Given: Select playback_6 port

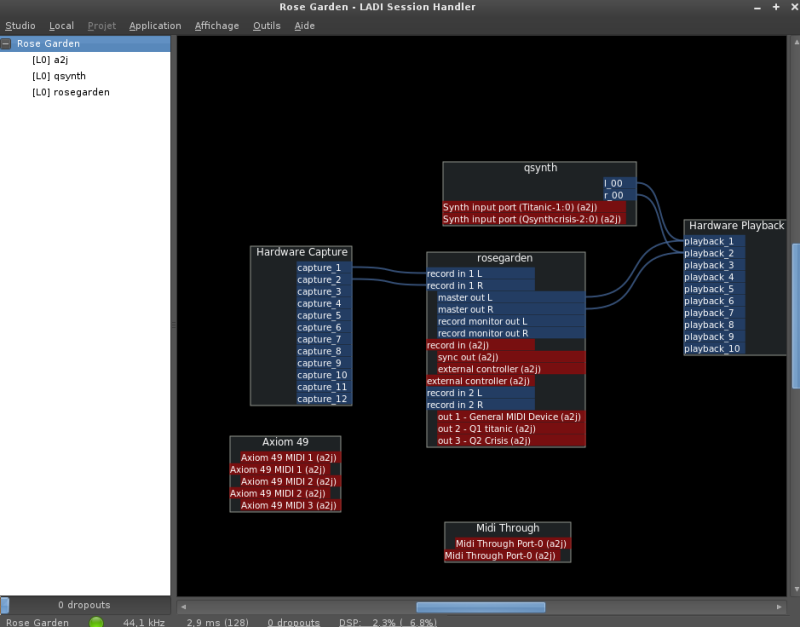Looking at the screenshot, I should coord(714,301).
